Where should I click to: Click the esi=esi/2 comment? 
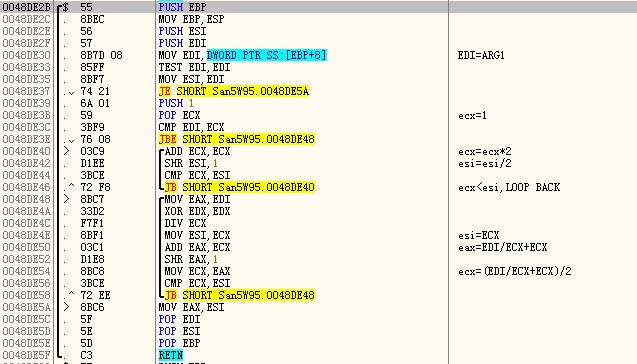click(x=484, y=164)
